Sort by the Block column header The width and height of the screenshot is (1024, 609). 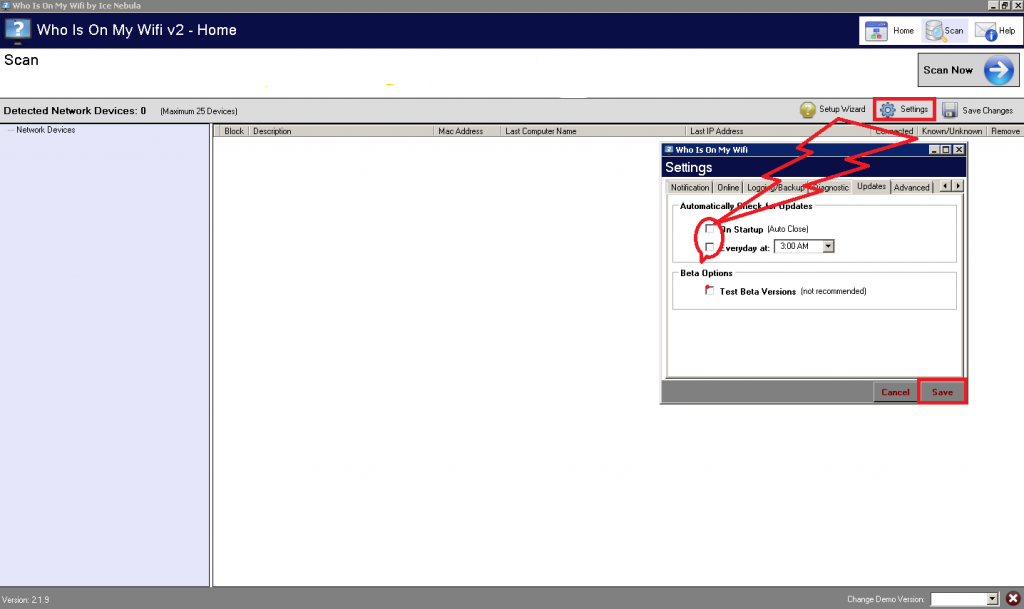pyautogui.click(x=233, y=131)
